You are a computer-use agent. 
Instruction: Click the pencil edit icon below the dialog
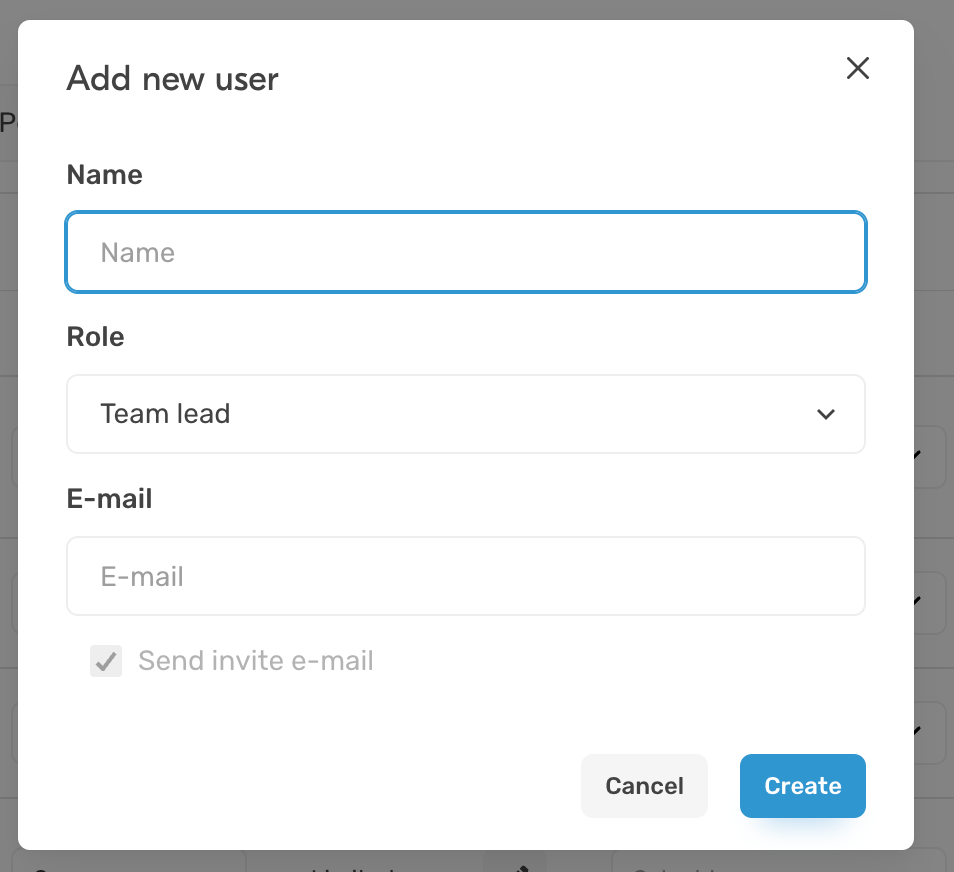point(519,864)
